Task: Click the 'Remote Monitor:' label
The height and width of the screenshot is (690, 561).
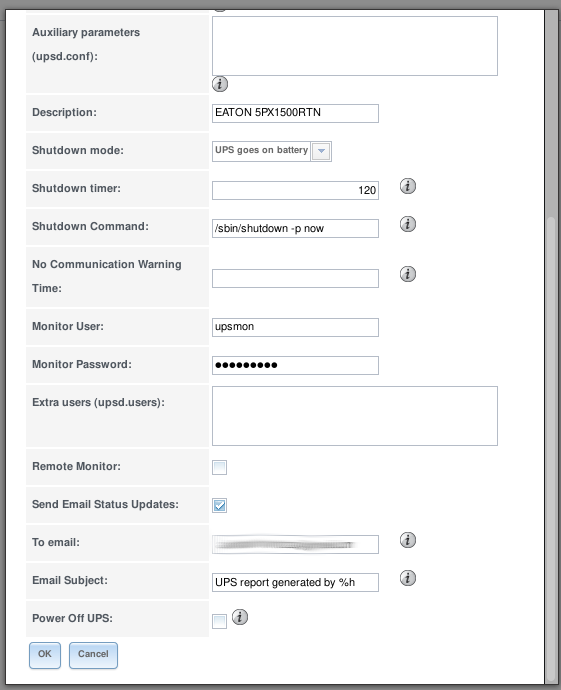Action: (77, 466)
